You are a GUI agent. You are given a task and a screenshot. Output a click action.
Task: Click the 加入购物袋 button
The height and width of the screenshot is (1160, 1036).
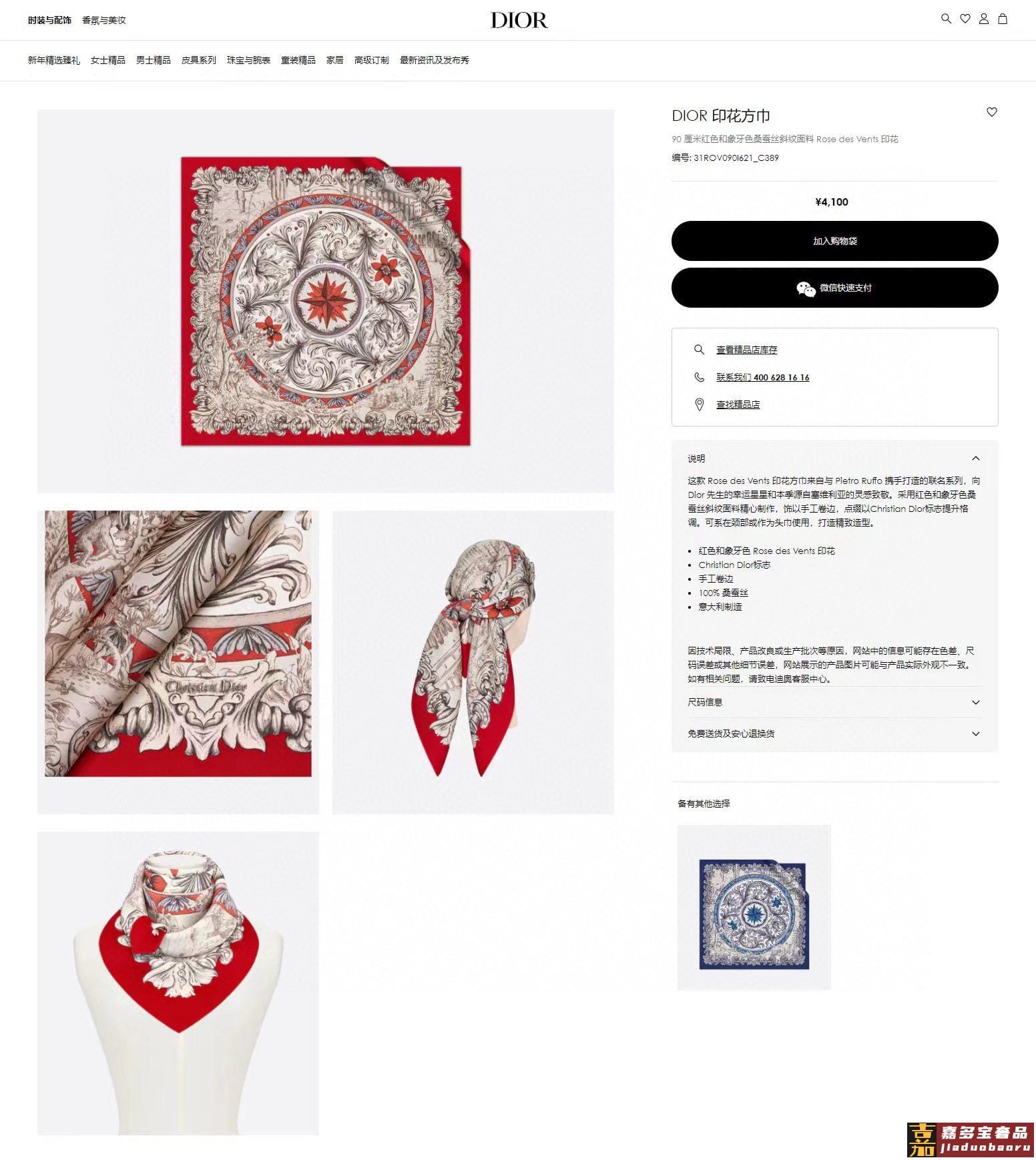834,241
